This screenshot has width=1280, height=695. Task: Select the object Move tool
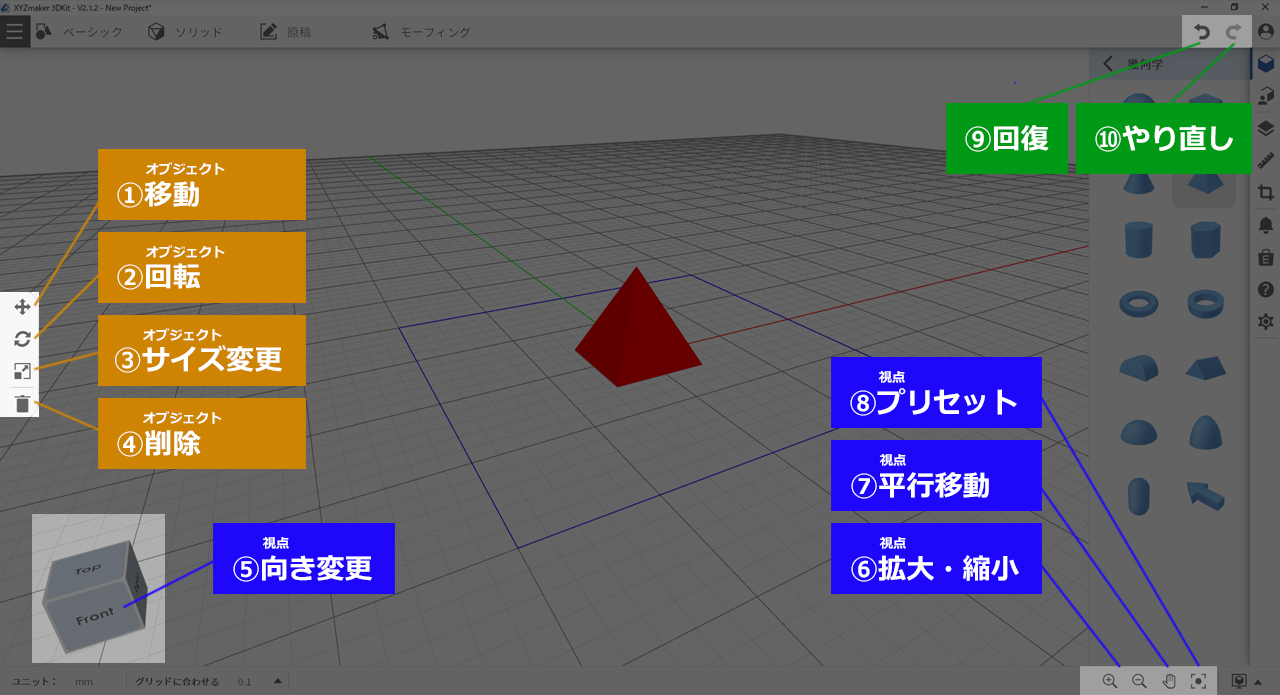click(22, 307)
